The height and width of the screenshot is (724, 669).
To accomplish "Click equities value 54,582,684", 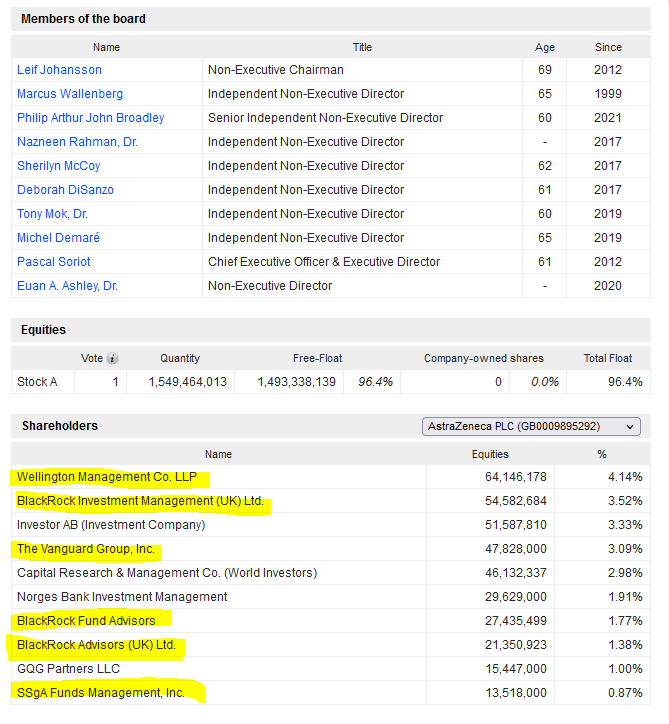I will [516, 501].
